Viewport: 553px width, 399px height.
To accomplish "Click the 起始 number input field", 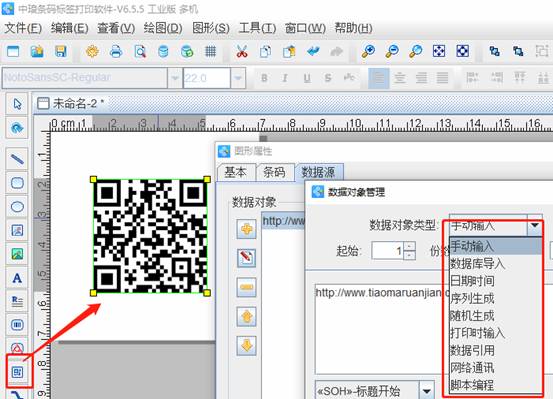I will 388,251.
